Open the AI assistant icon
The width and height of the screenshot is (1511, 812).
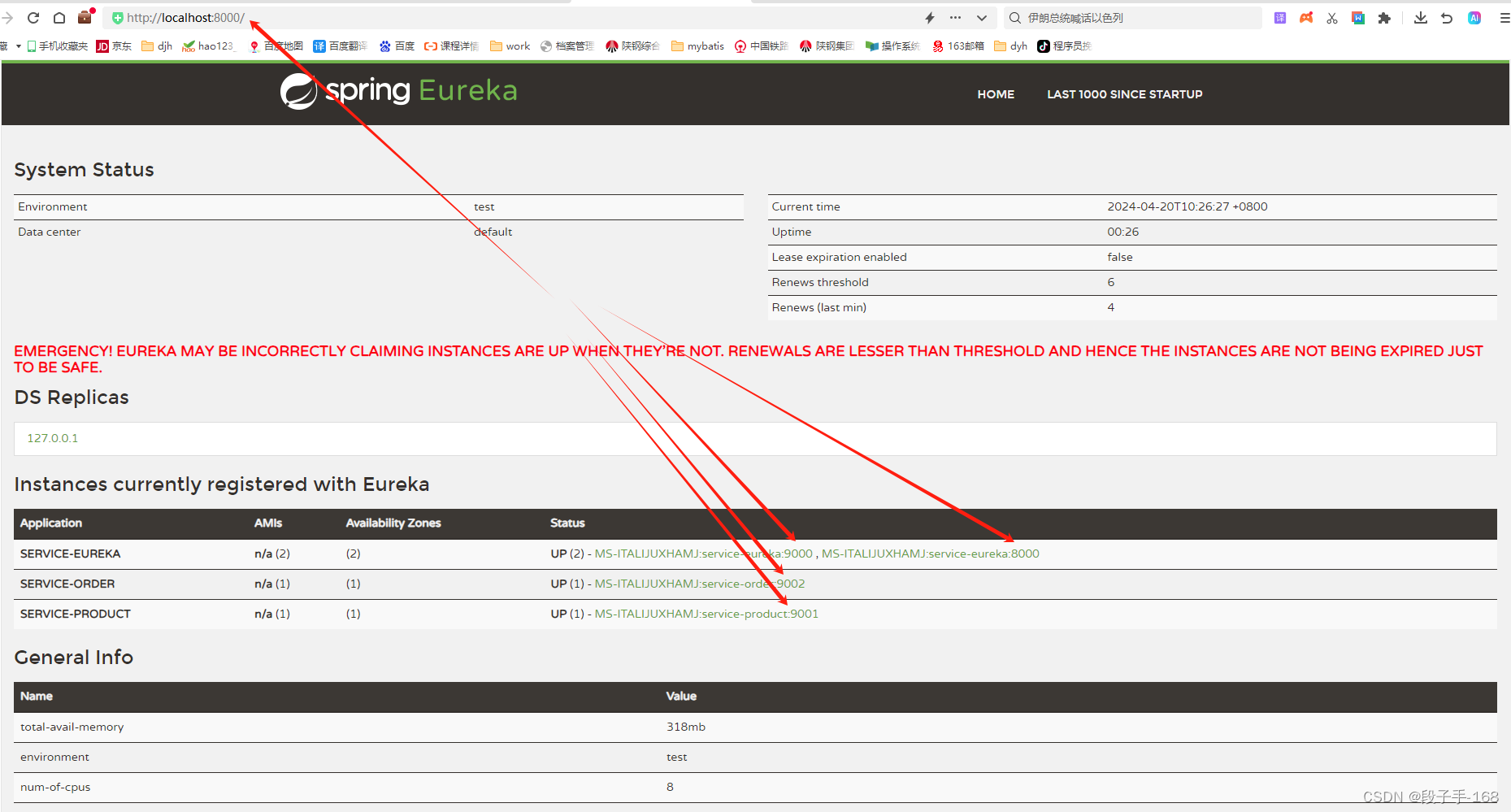point(1474,18)
